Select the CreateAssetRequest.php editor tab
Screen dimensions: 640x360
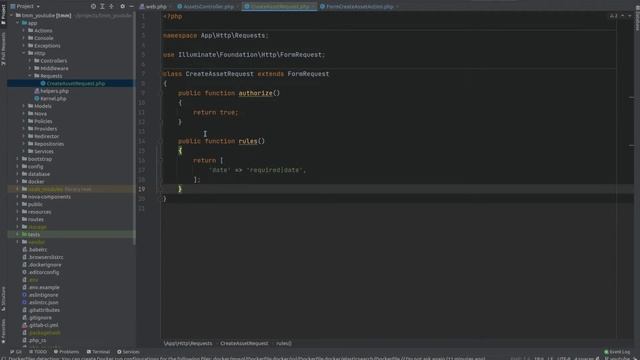(x=280, y=7)
